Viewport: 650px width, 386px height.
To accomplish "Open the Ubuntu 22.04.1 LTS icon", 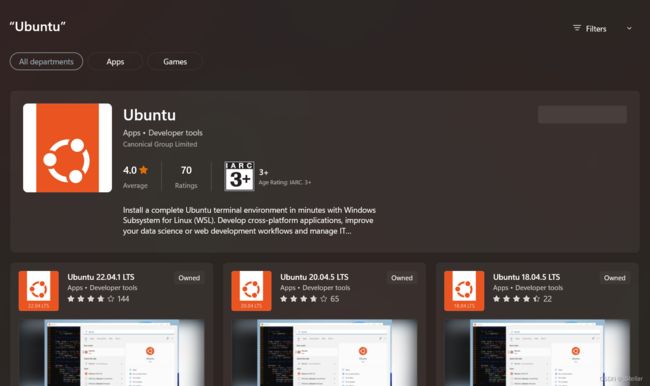I will pos(39,291).
